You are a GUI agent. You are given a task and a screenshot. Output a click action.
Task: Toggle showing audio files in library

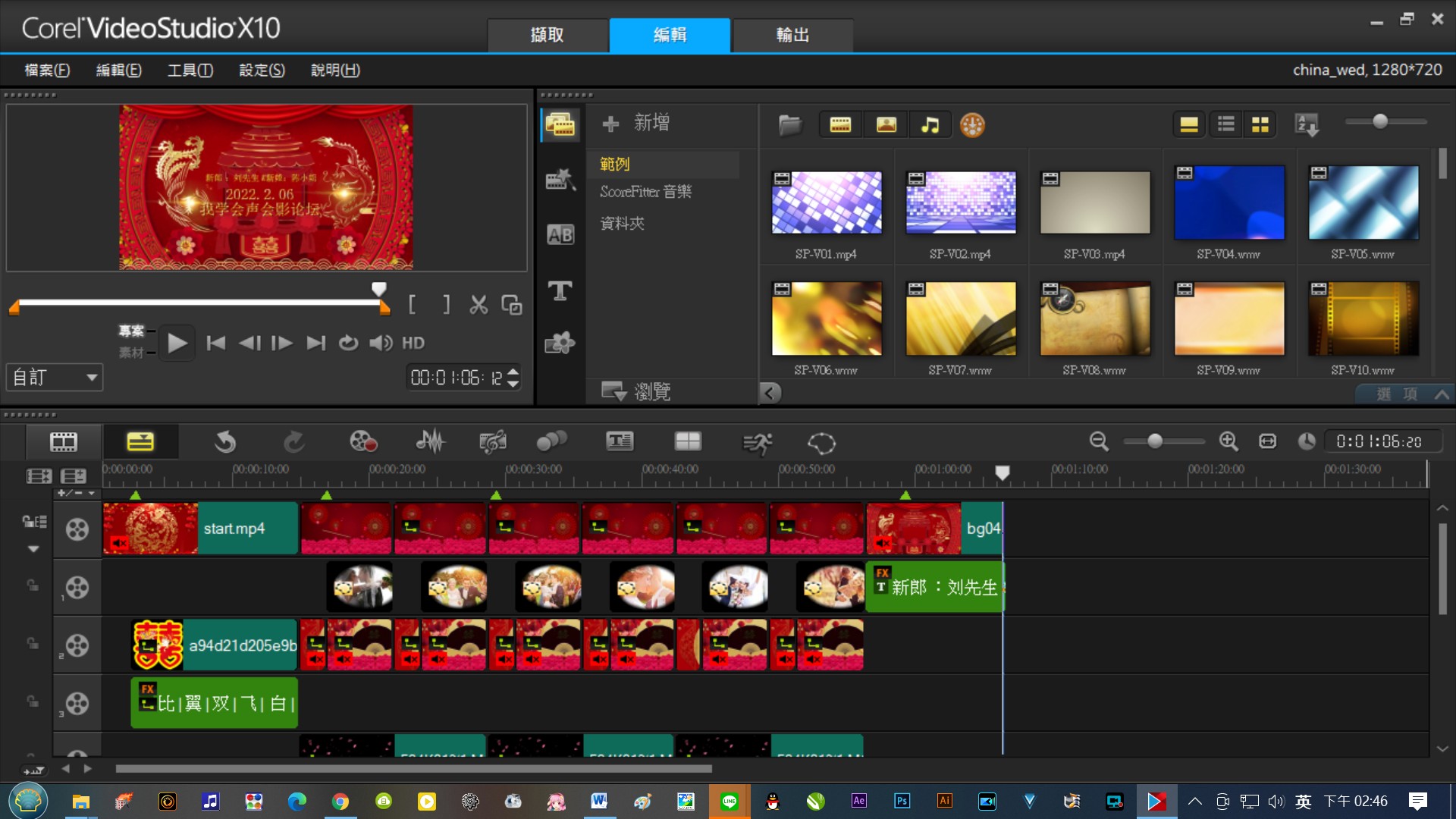click(930, 124)
